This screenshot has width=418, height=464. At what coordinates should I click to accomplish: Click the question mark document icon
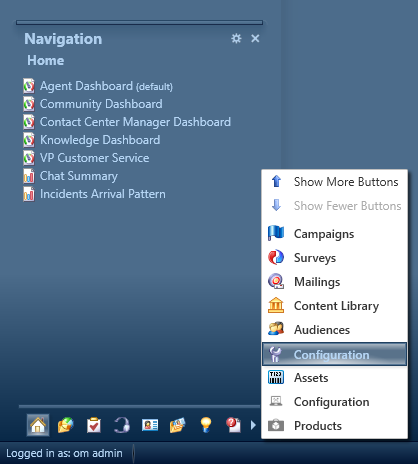coord(233,425)
